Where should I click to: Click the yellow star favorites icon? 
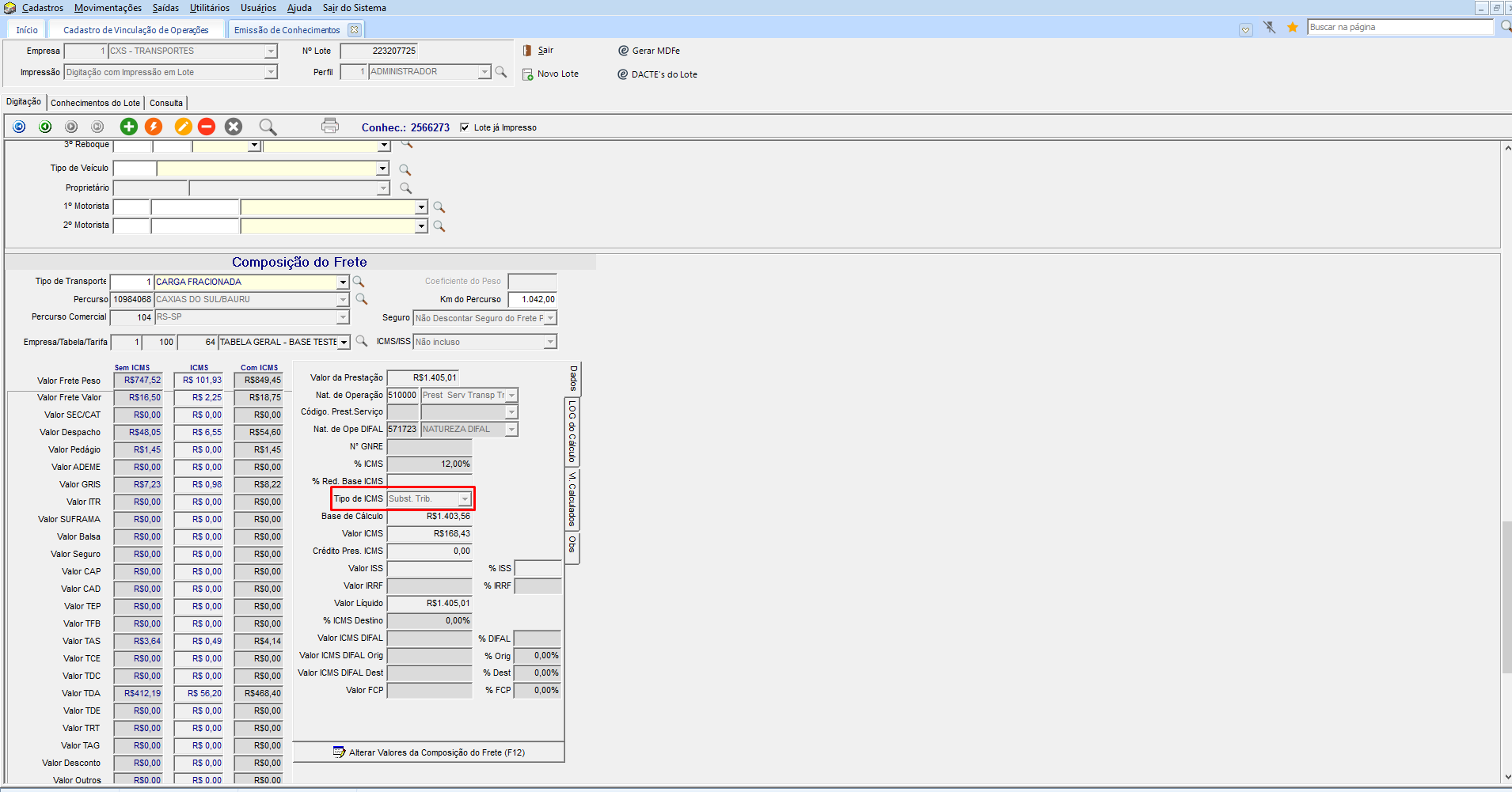tap(1293, 28)
